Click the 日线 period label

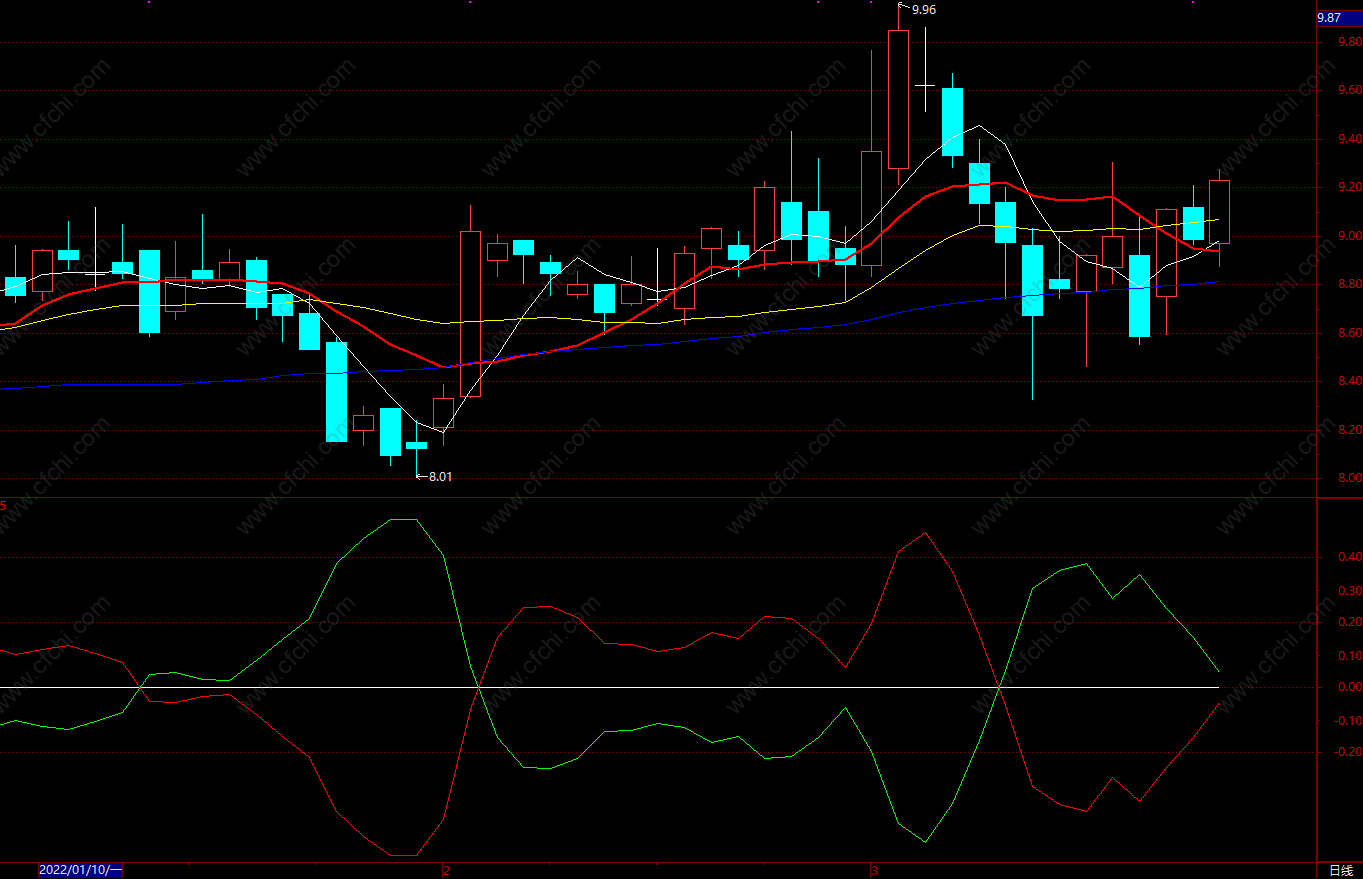(x=1340, y=871)
